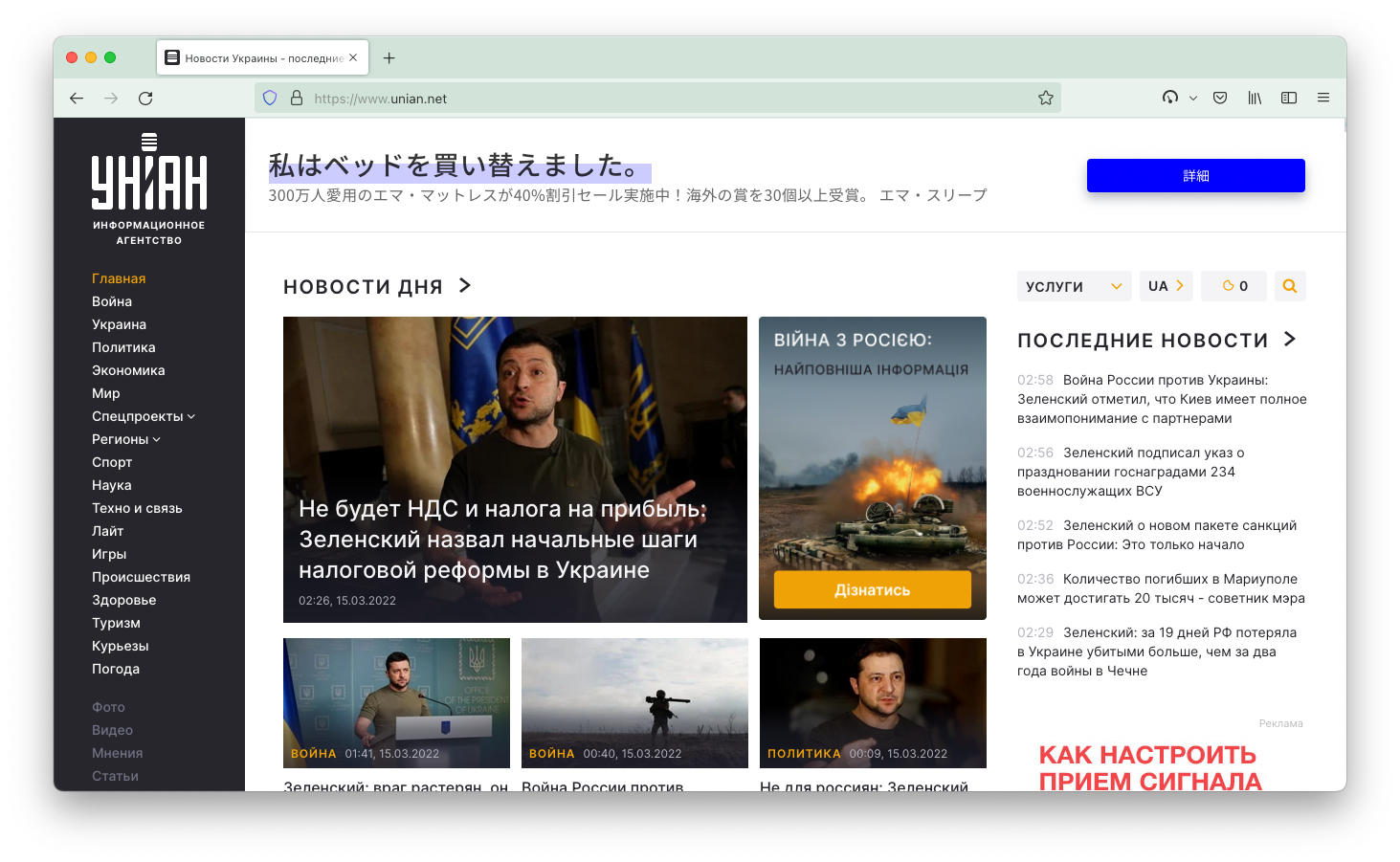Bookmark the page with the star icon
The image size is (1400, 862).
point(1046,98)
